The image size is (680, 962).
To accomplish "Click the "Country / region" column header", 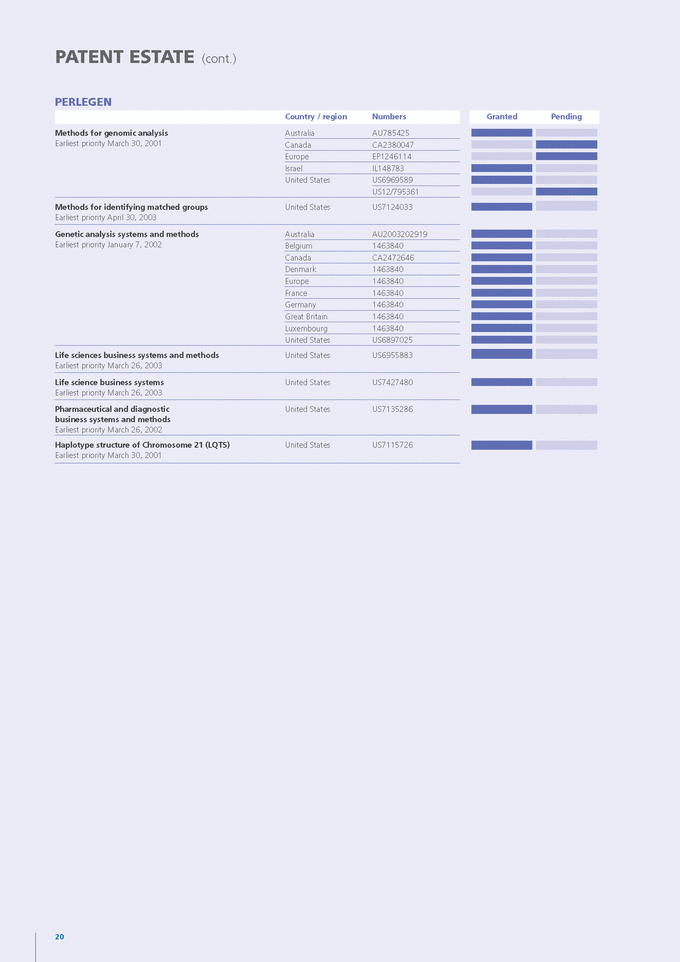I will tap(316, 117).
